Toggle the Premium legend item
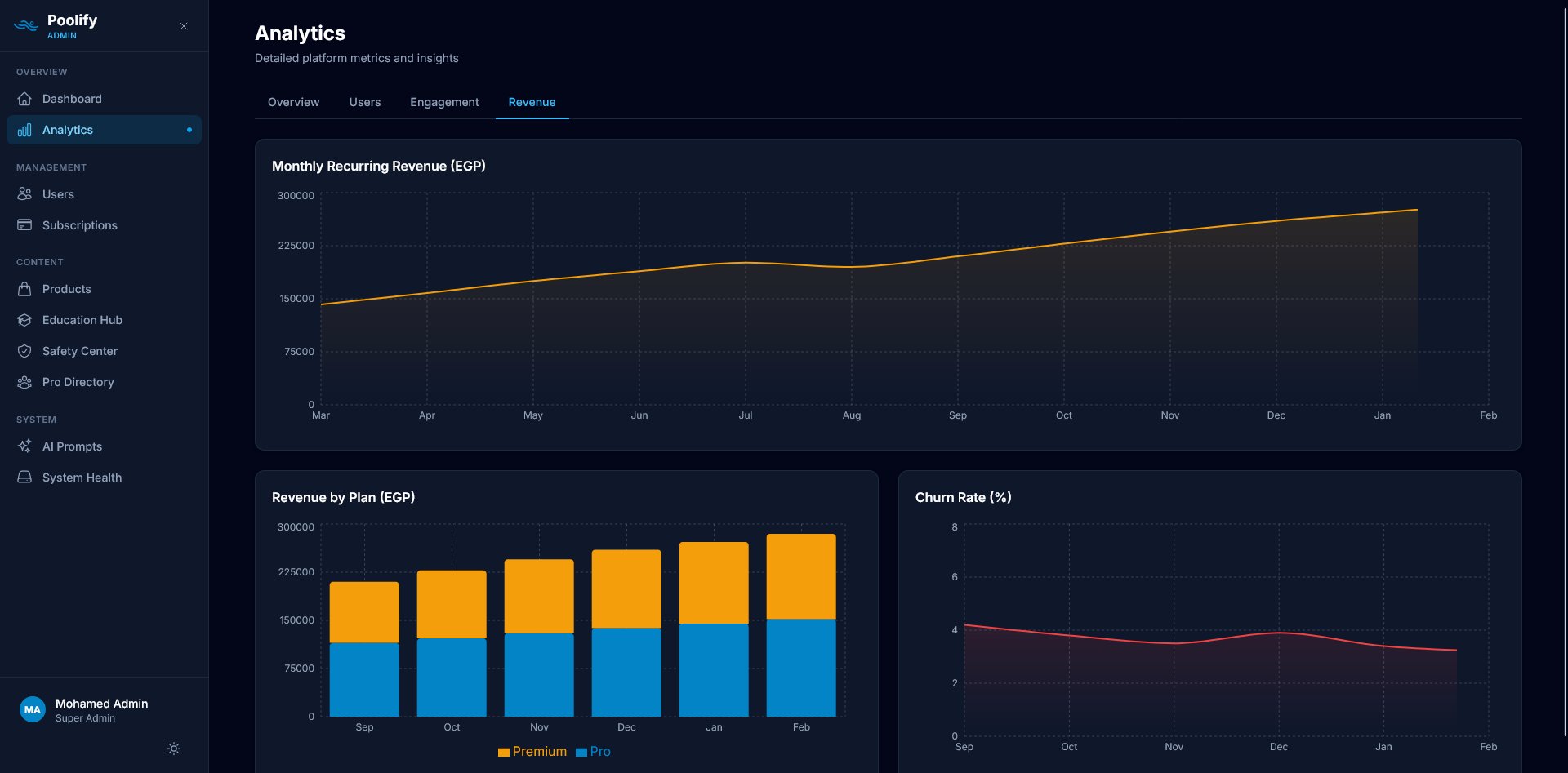The image size is (1568, 773). [x=532, y=751]
